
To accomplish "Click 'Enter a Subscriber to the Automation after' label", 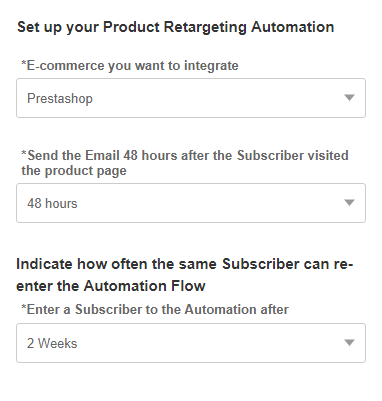I will coord(155,310).
